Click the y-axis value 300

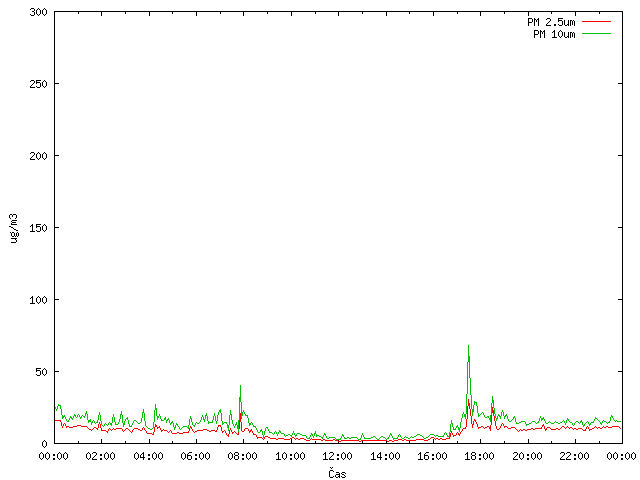[x=38, y=12]
